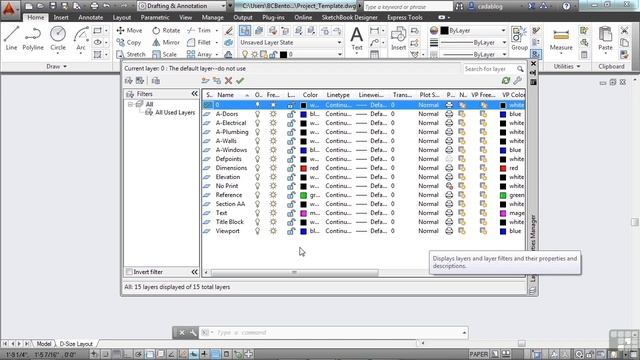This screenshot has width=640, height=360.
Task: Click the Layer States Manager icon
Action: tap(156, 80)
